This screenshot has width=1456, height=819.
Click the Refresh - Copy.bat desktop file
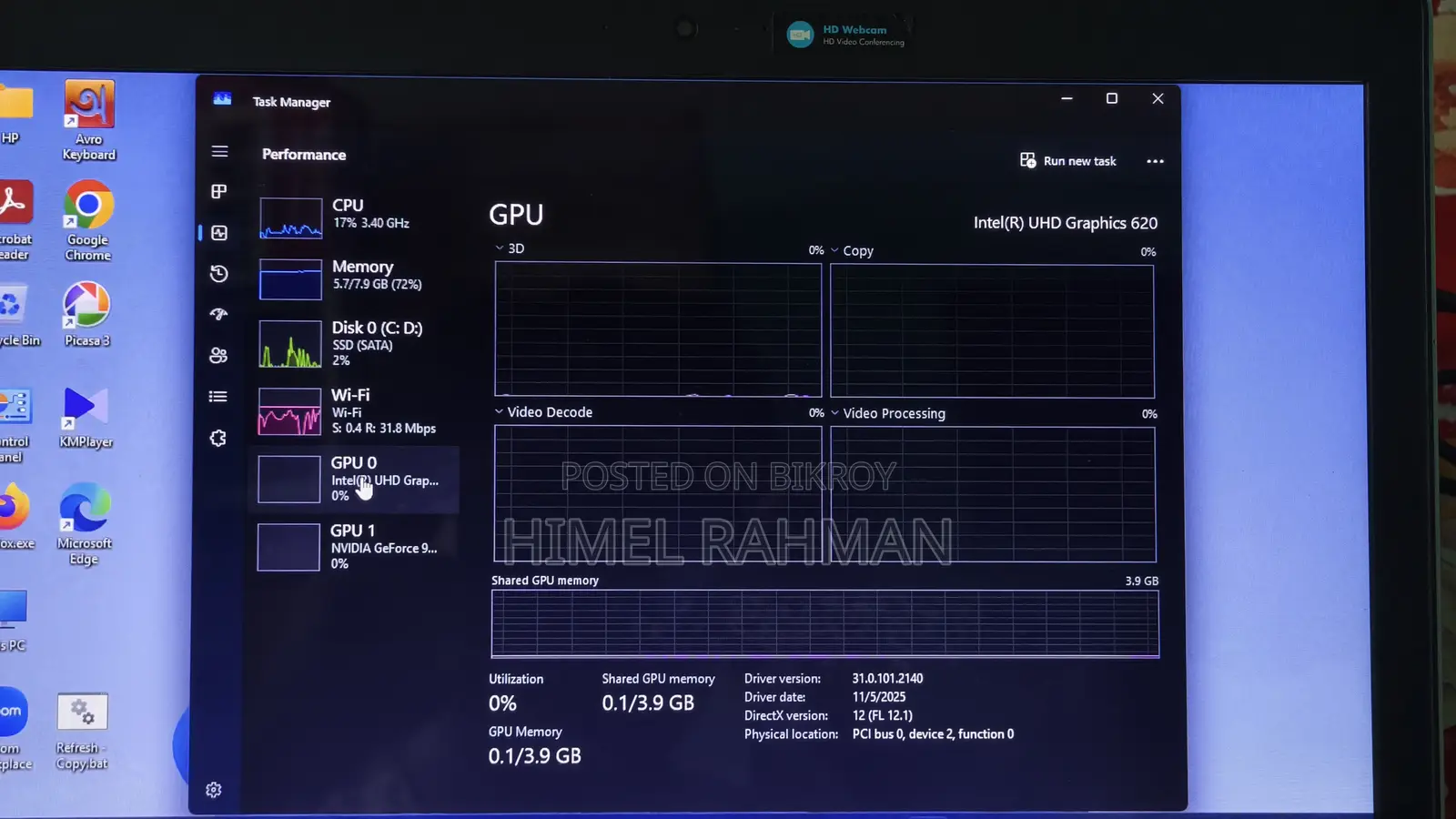[82, 733]
